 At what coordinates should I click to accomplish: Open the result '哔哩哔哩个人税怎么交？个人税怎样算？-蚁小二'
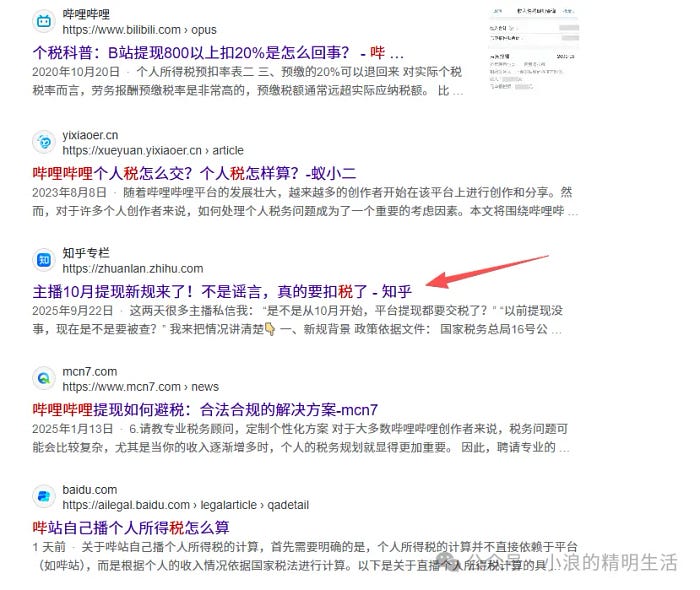pos(194,173)
